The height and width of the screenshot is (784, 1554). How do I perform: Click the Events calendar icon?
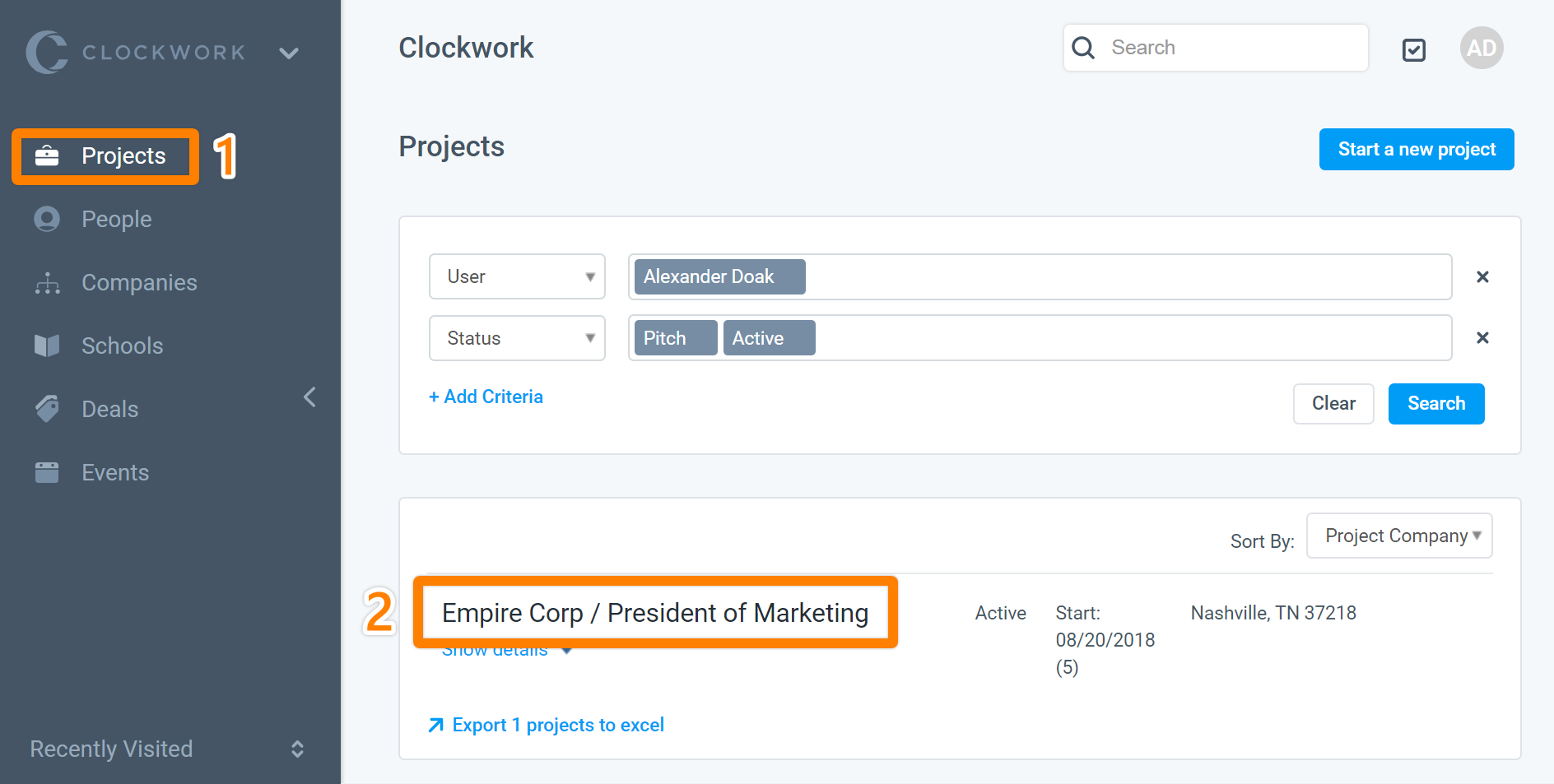point(47,472)
